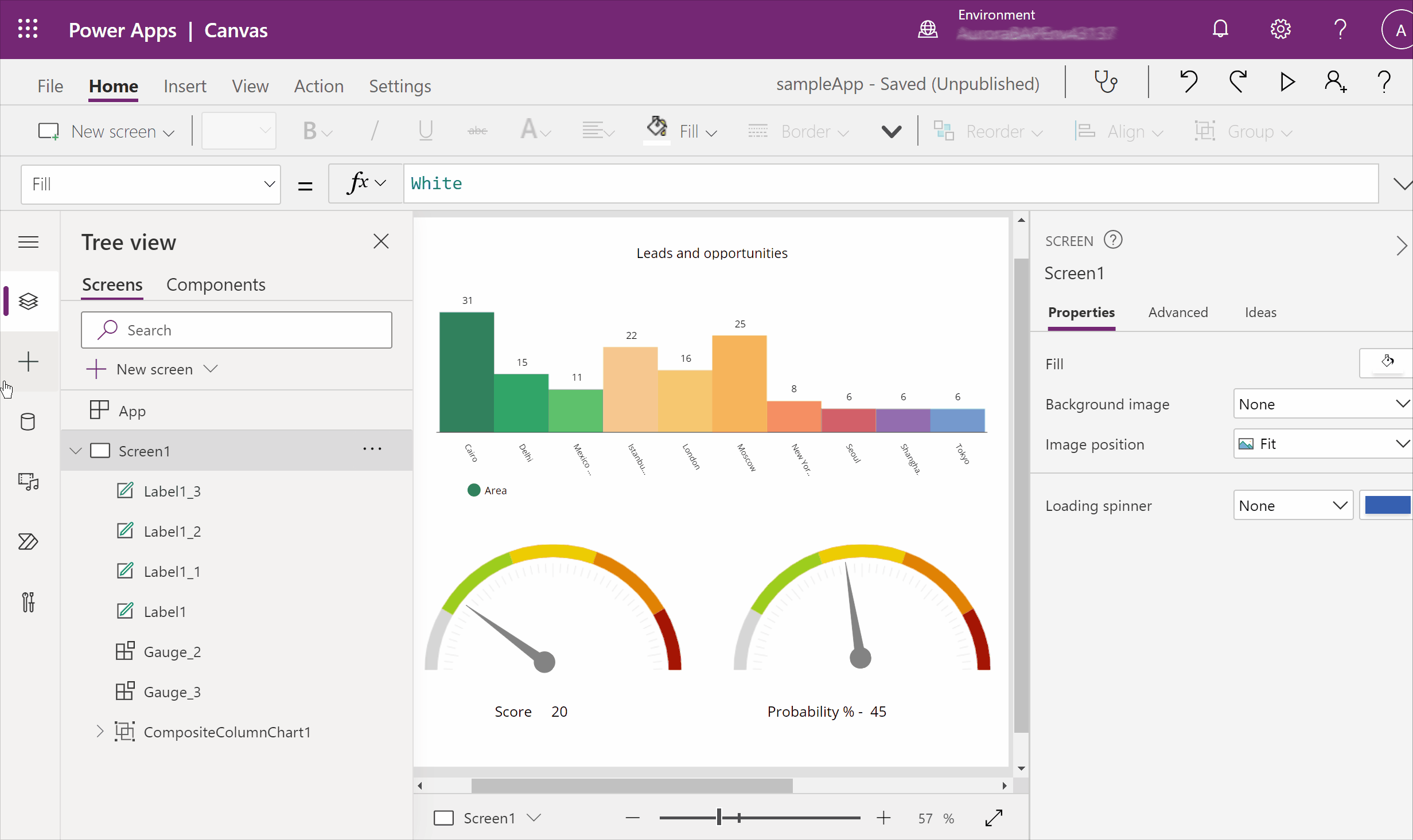Switch to the Components tab
This screenshot has height=840, width=1413.
coord(216,284)
